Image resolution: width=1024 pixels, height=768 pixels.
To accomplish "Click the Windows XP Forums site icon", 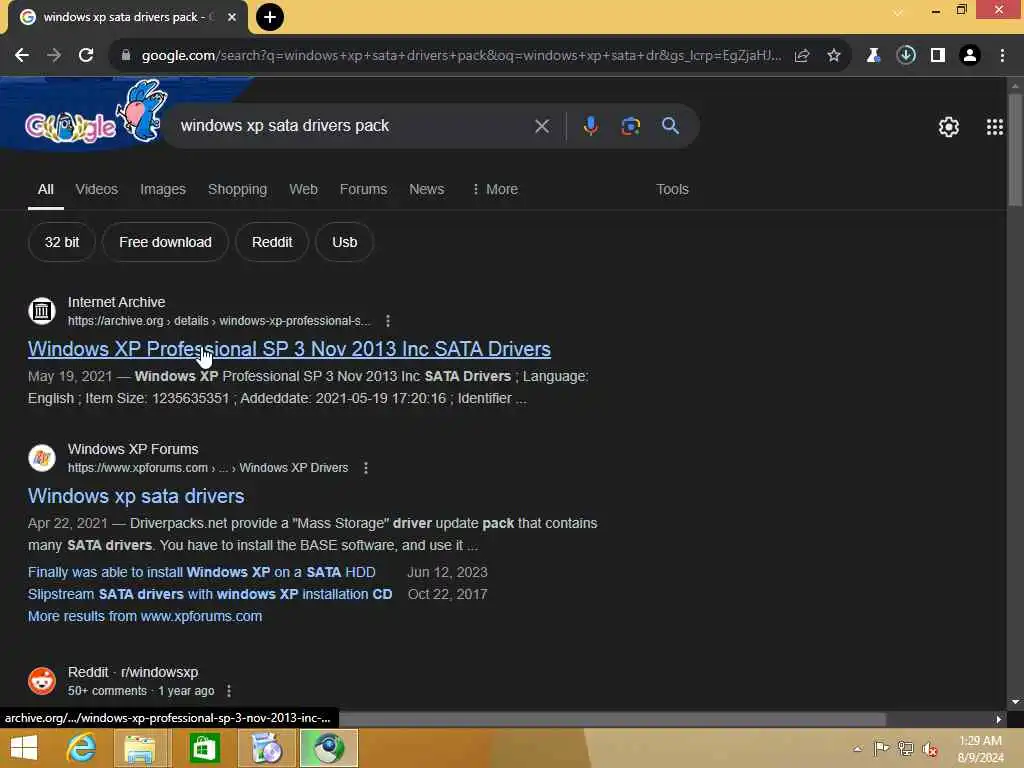I will tap(42, 458).
